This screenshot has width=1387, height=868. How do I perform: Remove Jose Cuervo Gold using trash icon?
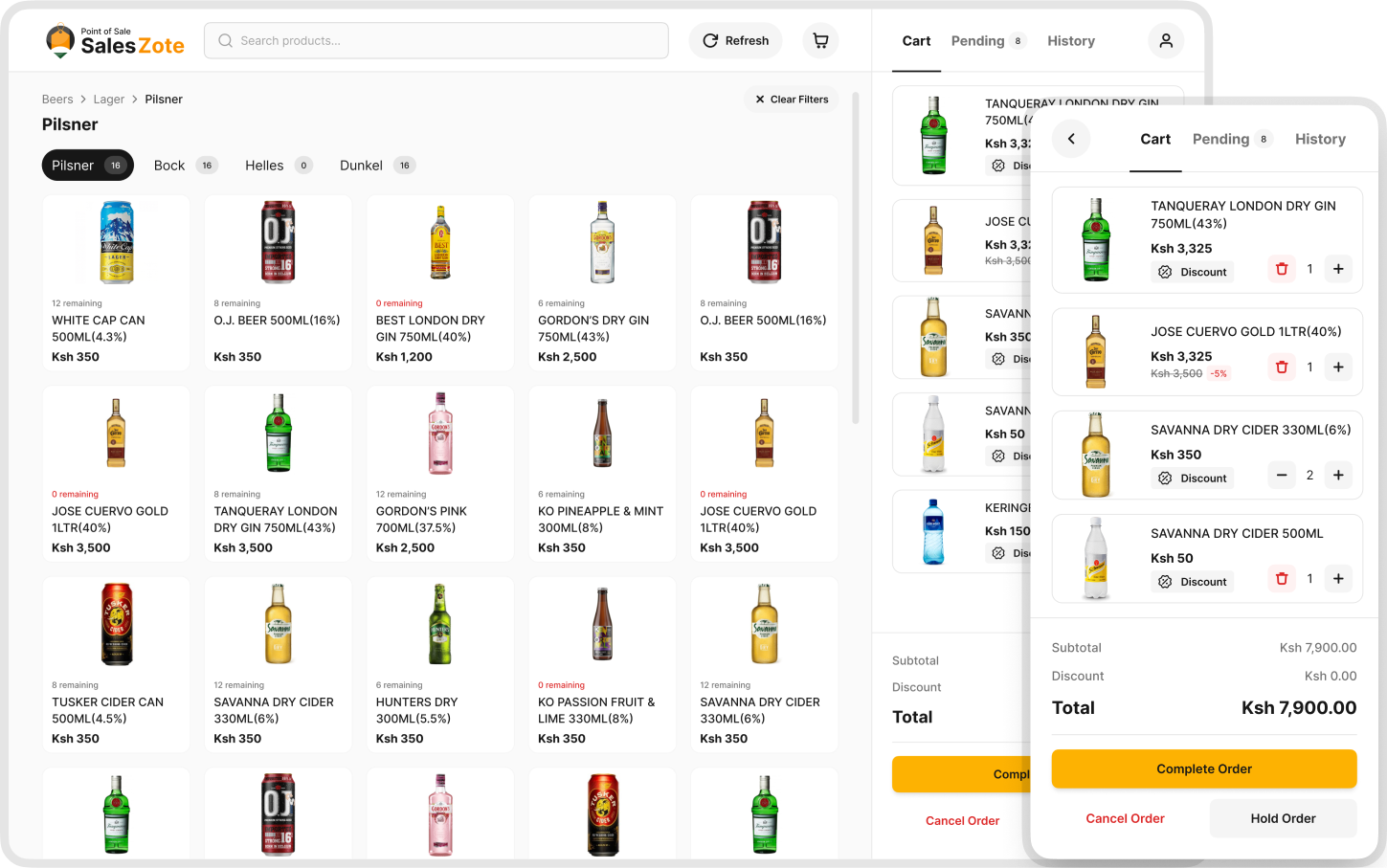click(x=1282, y=367)
